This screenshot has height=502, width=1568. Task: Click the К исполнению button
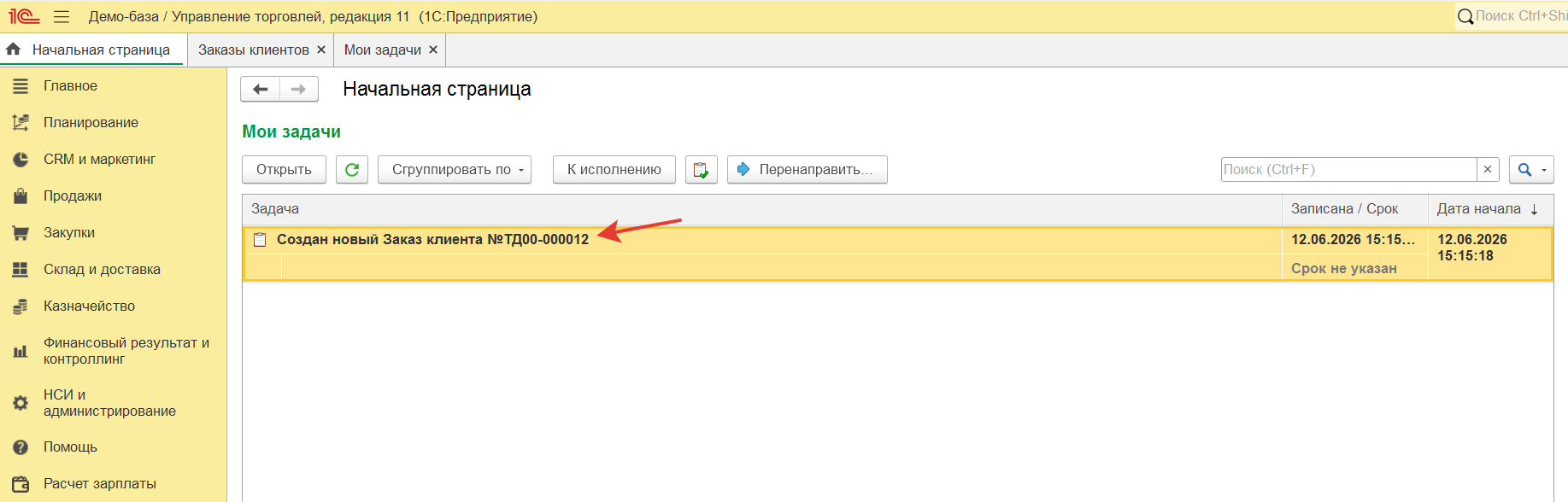click(614, 170)
